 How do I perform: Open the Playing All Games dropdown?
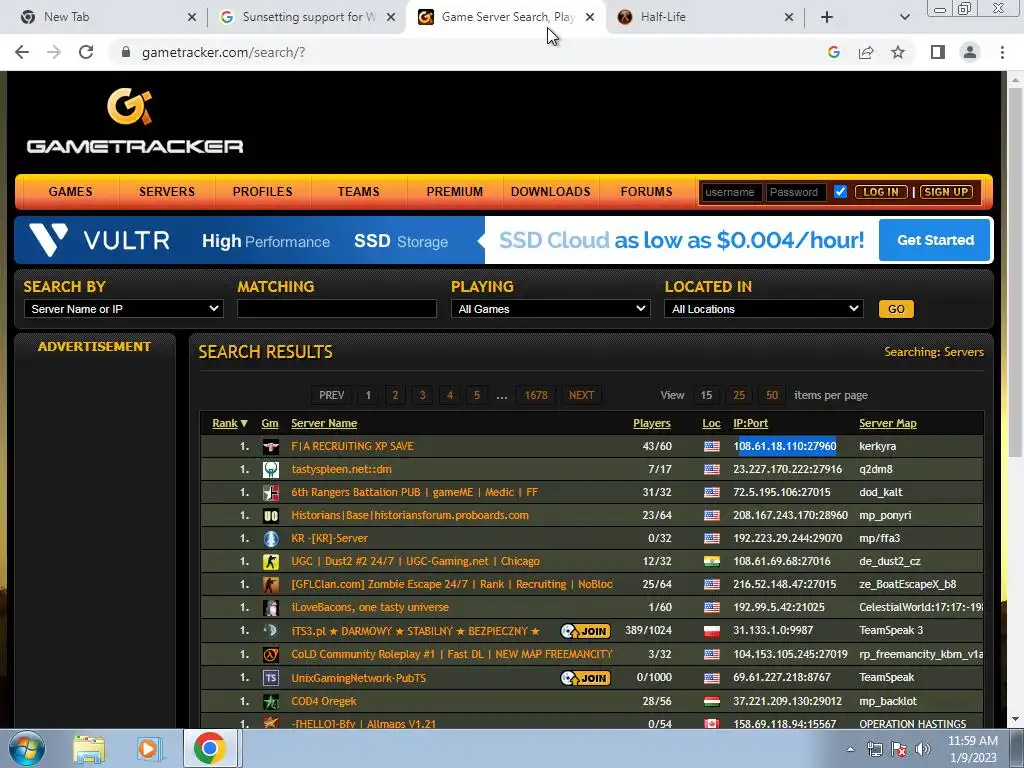tap(551, 309)
